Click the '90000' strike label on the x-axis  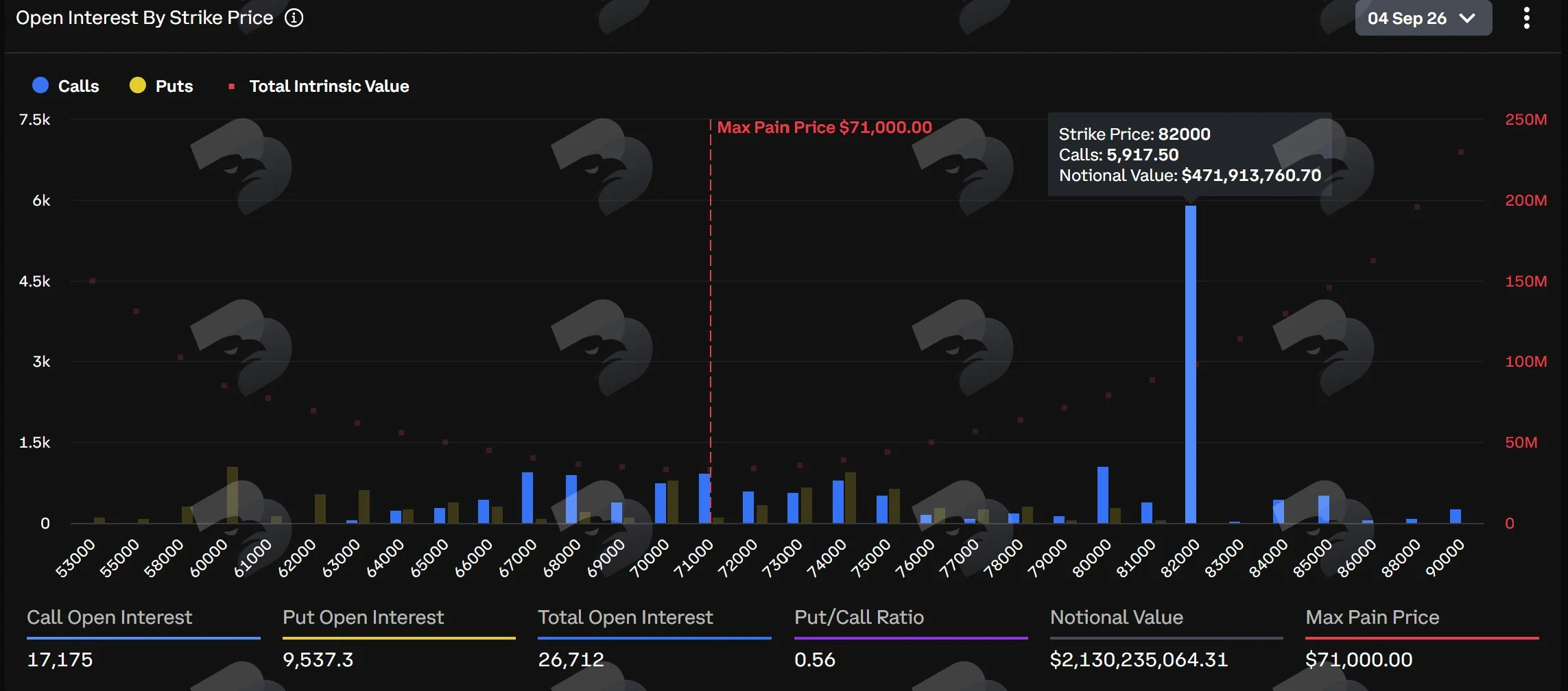pos(1445,558)
